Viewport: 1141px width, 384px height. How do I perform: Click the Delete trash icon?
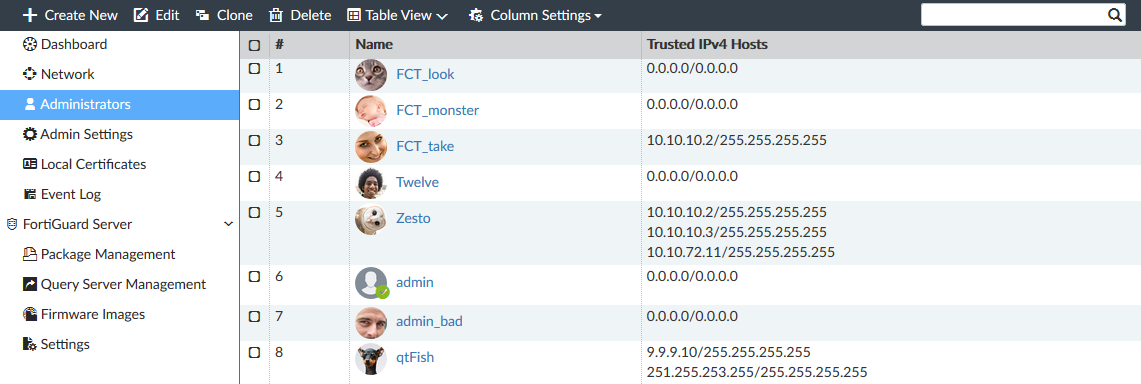pyautogui.click(x=277, y=15)
